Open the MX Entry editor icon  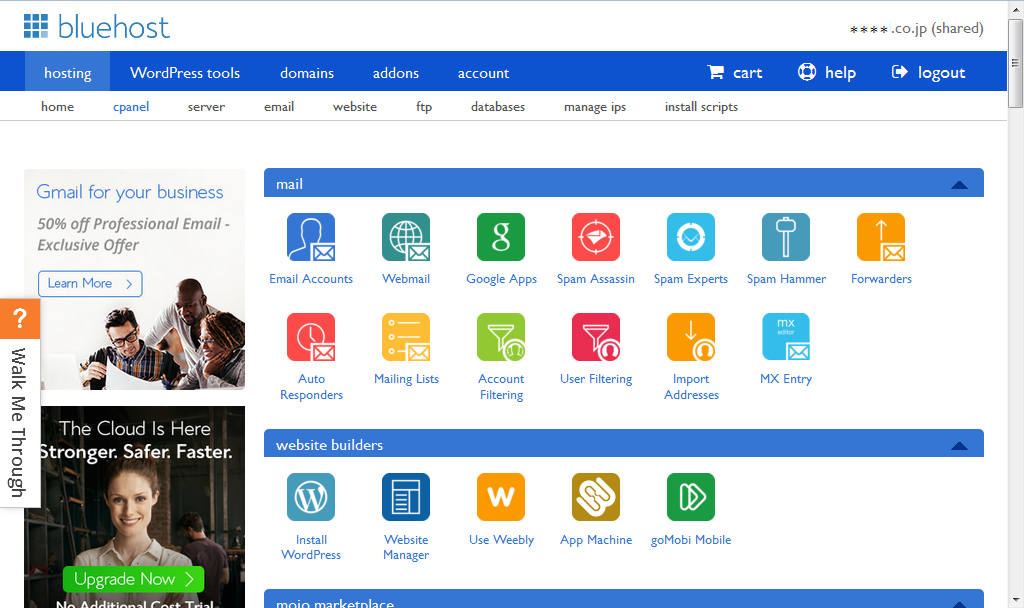(786, 337)
